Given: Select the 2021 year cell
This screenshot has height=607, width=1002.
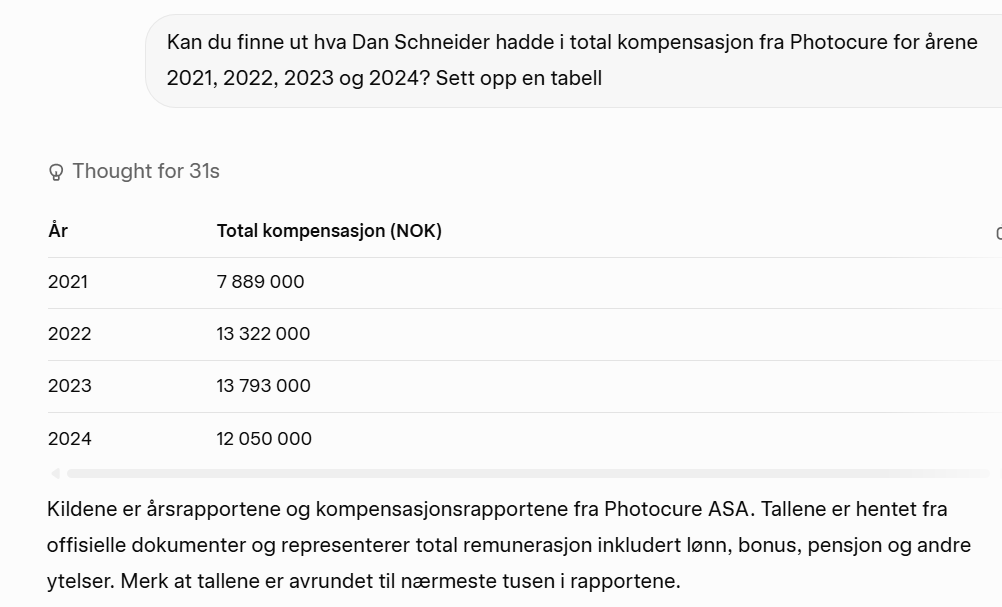Looking at the screenshot, I should 68,282.
